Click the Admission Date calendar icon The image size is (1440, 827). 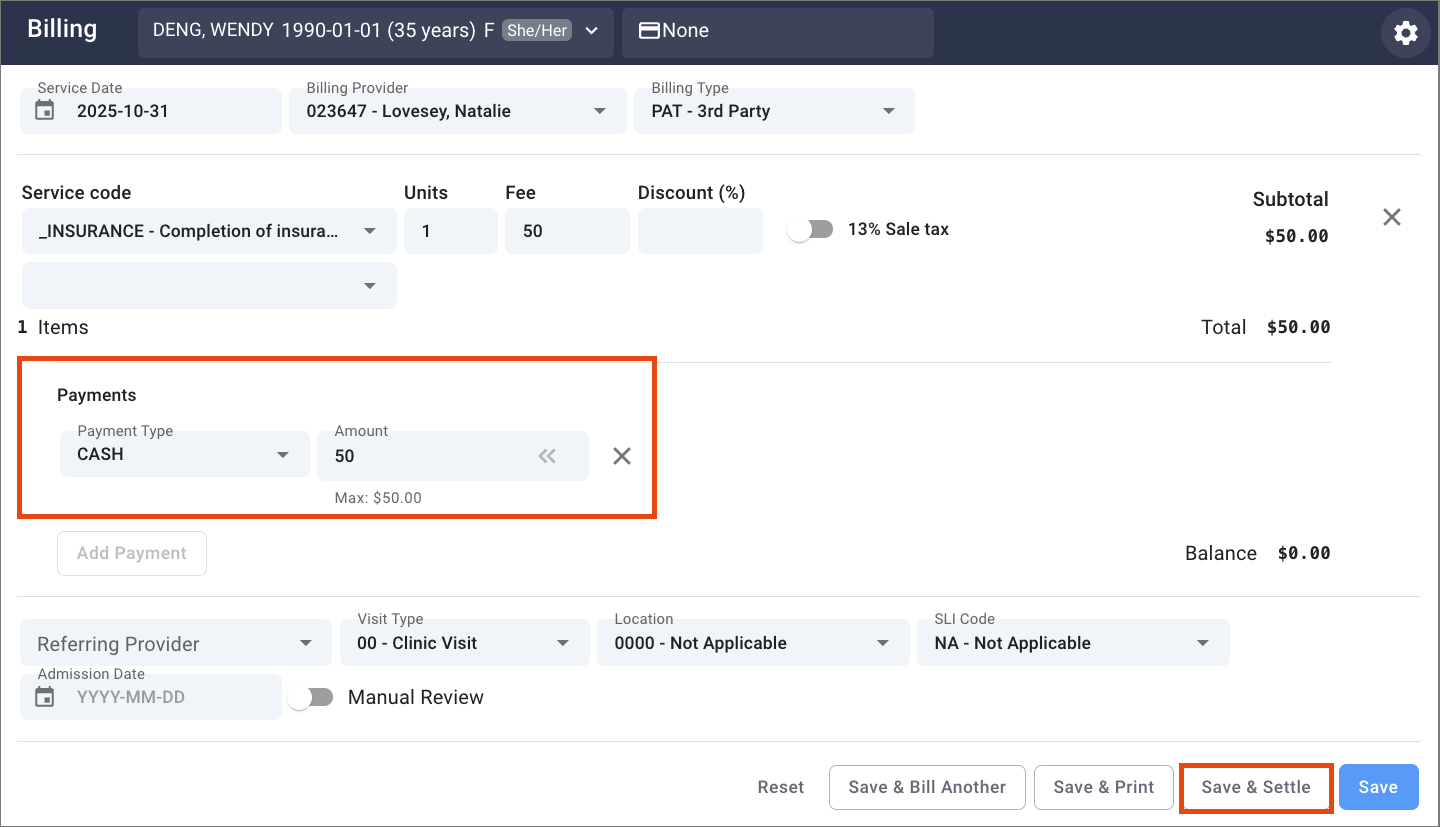click(45, 697)
